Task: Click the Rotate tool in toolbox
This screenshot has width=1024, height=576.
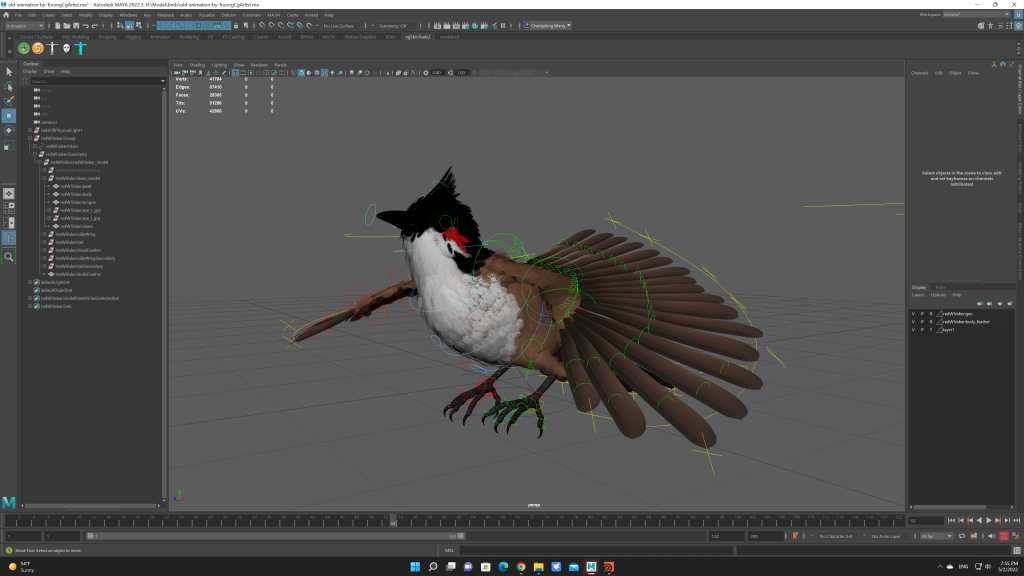Action: [9, 130]
